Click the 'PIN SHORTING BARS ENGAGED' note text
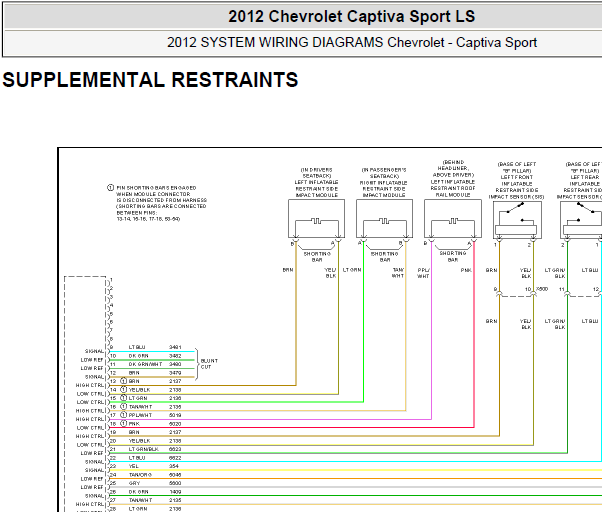The width and height of the screenshot is (602, 512). 156,188
